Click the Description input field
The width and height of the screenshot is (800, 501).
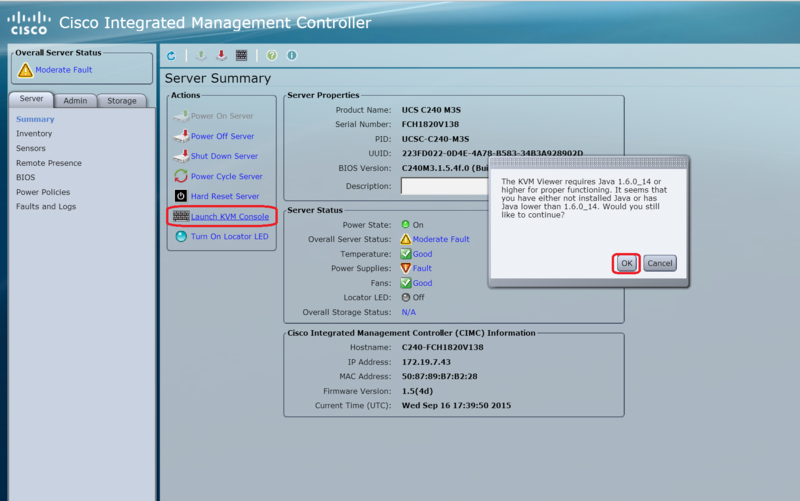click(445, 186)
